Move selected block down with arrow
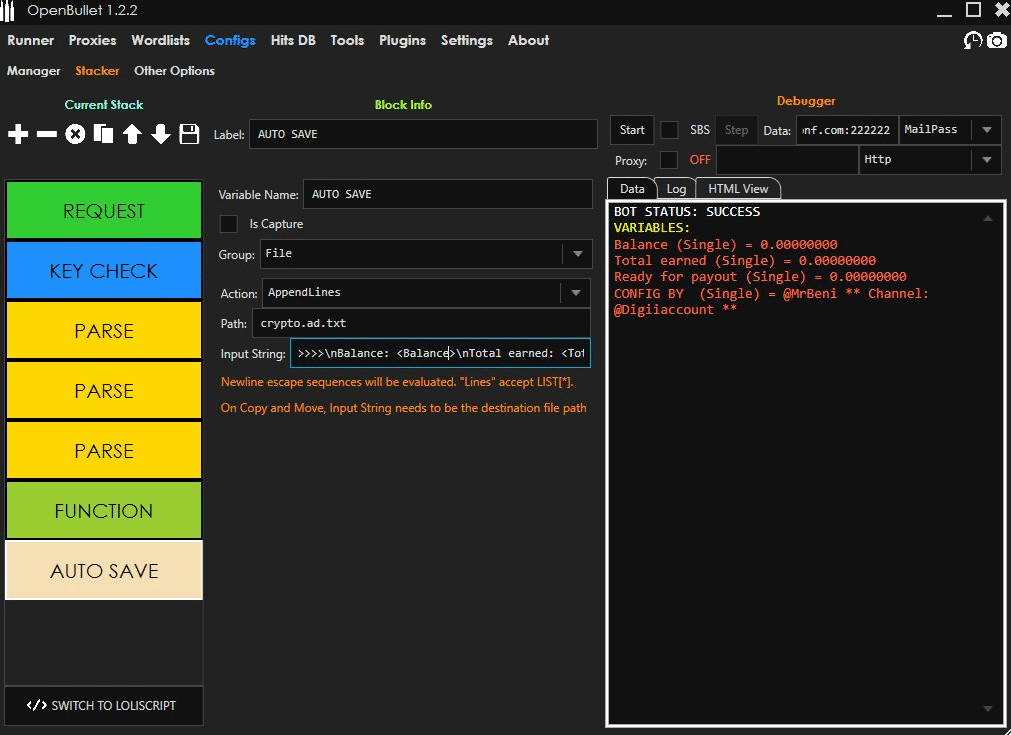Image resolution: width=1011 pixels, height=735 pixels. point(160,134)
